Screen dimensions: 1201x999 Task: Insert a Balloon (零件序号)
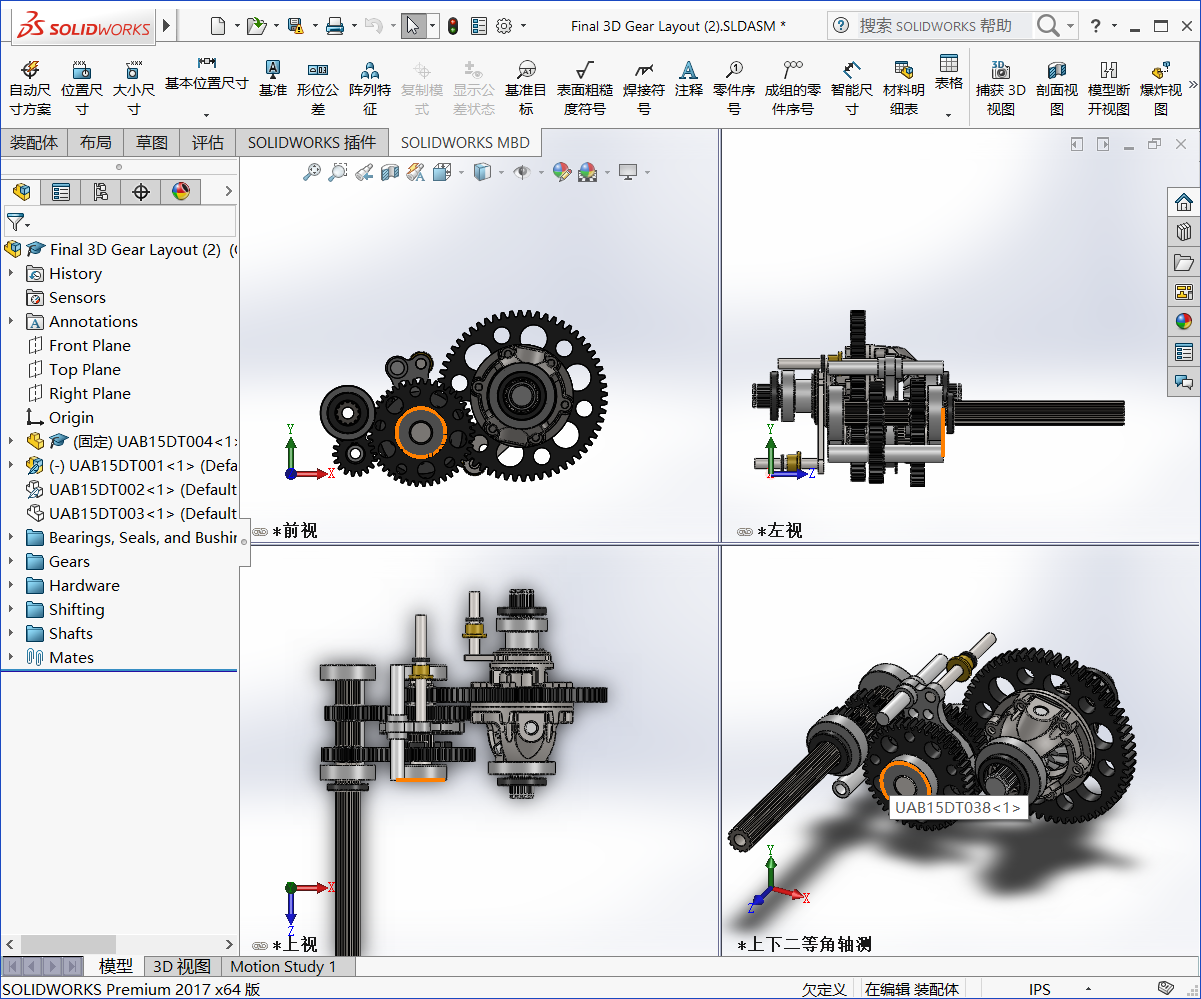click(x=734, y=87)
